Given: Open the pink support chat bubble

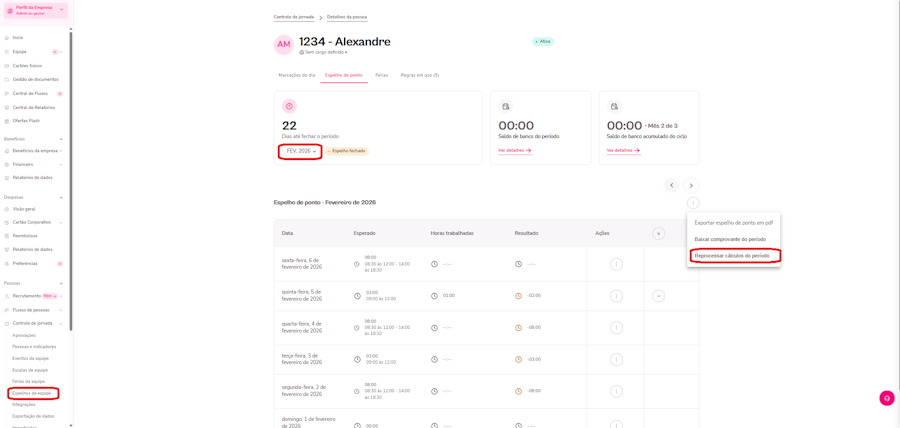Looking at the screenshot, I should (x=886, y=398).
